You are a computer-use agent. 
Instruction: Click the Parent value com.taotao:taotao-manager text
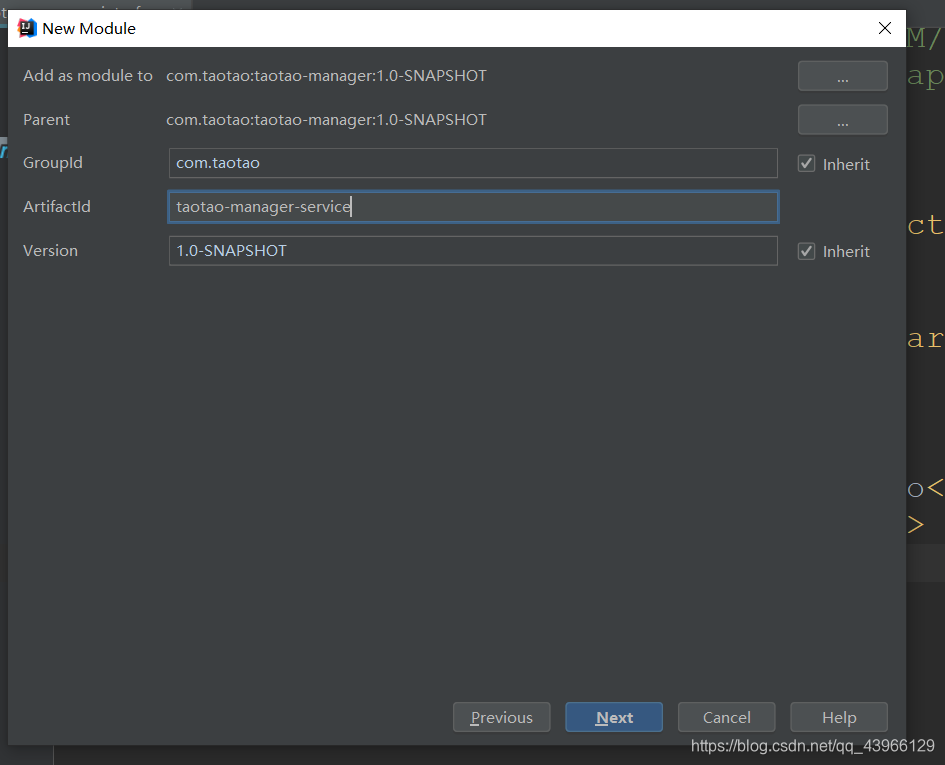pyautogui.click(x=326, y=120)
